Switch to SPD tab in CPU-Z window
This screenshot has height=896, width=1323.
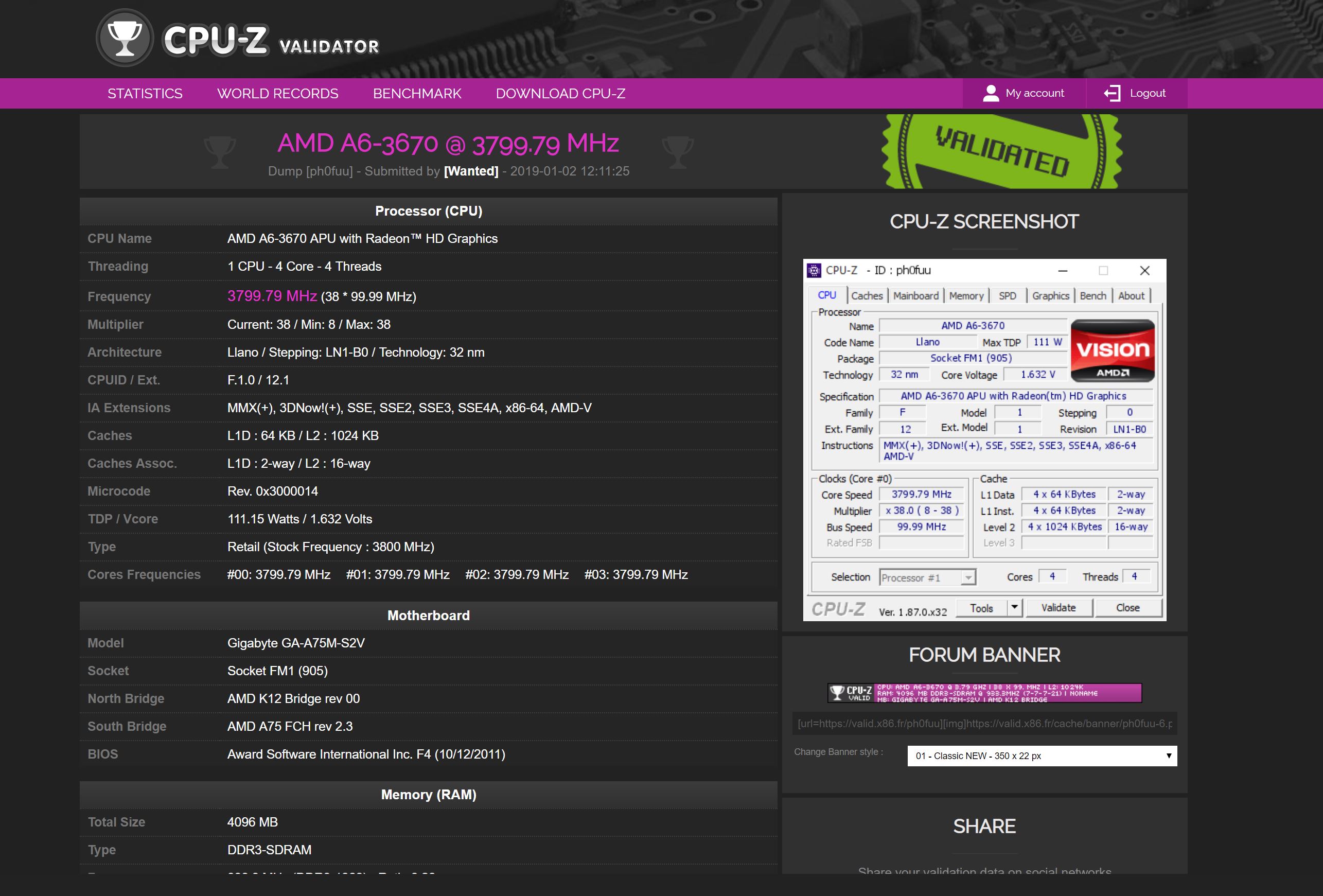[1007, 295]
